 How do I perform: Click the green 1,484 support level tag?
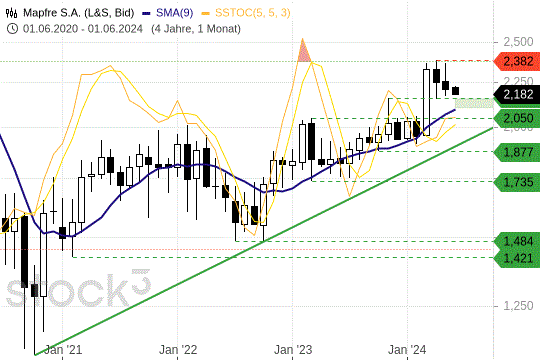pos(517,241)
